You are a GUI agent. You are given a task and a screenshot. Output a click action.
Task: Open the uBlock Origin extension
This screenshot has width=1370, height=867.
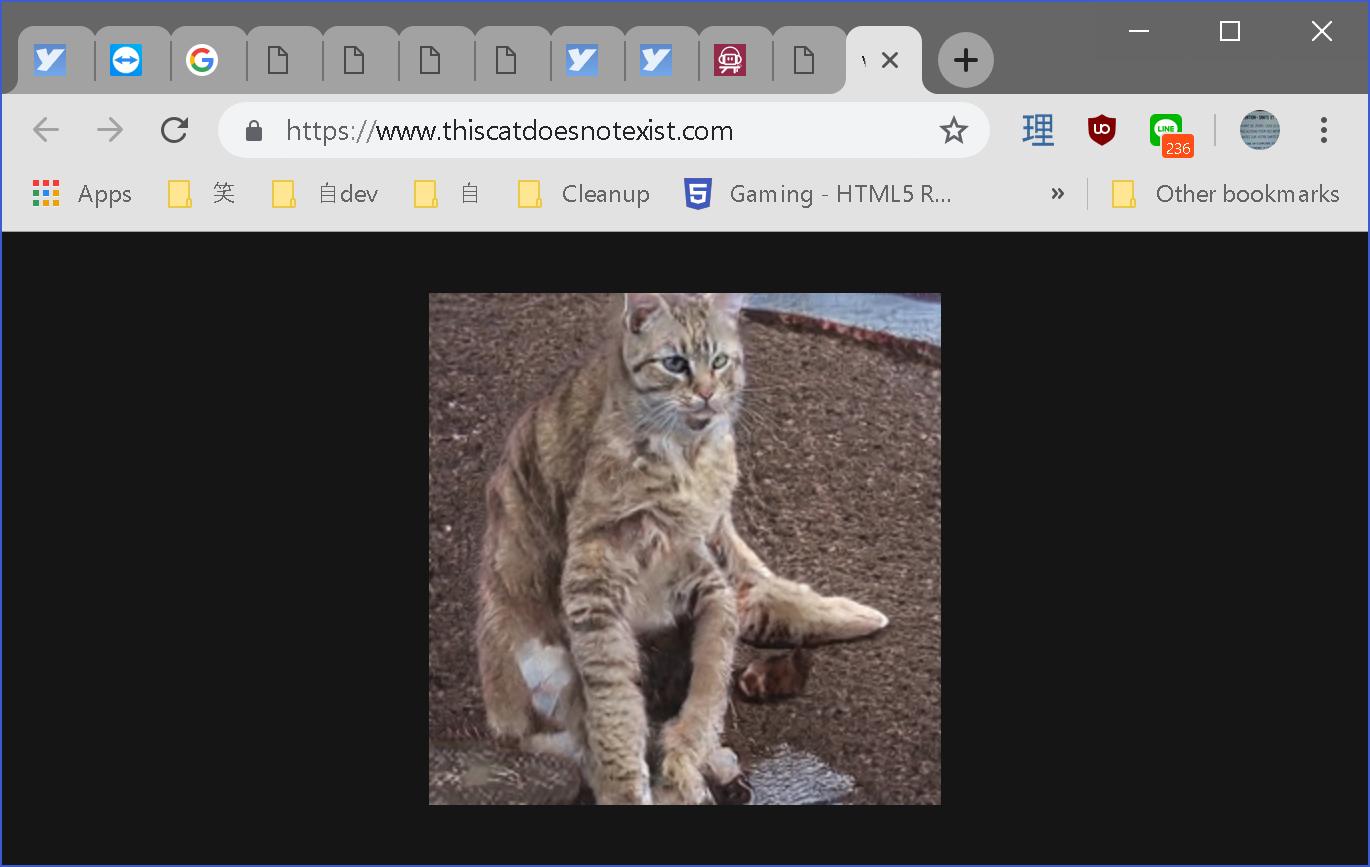click(x=1101, y=130)
